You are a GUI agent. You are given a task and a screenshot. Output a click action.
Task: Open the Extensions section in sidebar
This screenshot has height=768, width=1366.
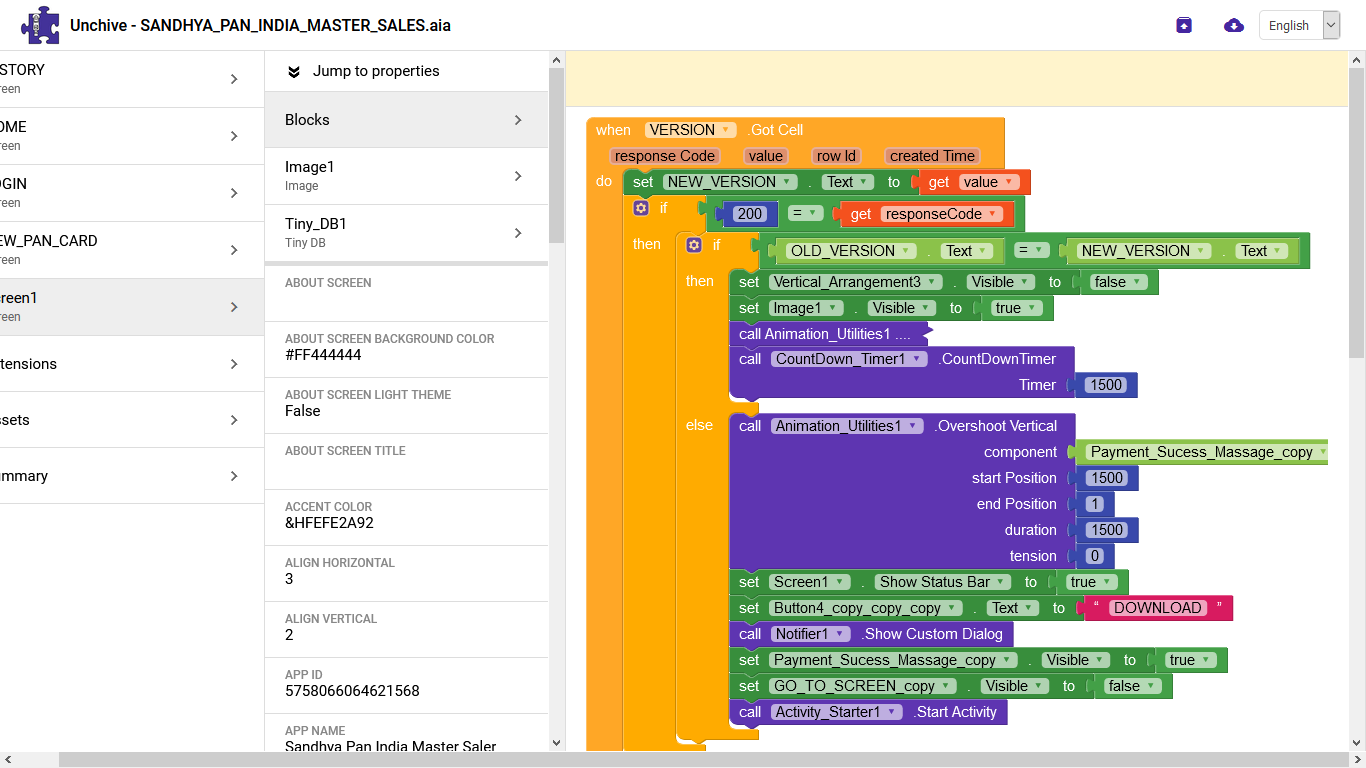coord(118,364)
